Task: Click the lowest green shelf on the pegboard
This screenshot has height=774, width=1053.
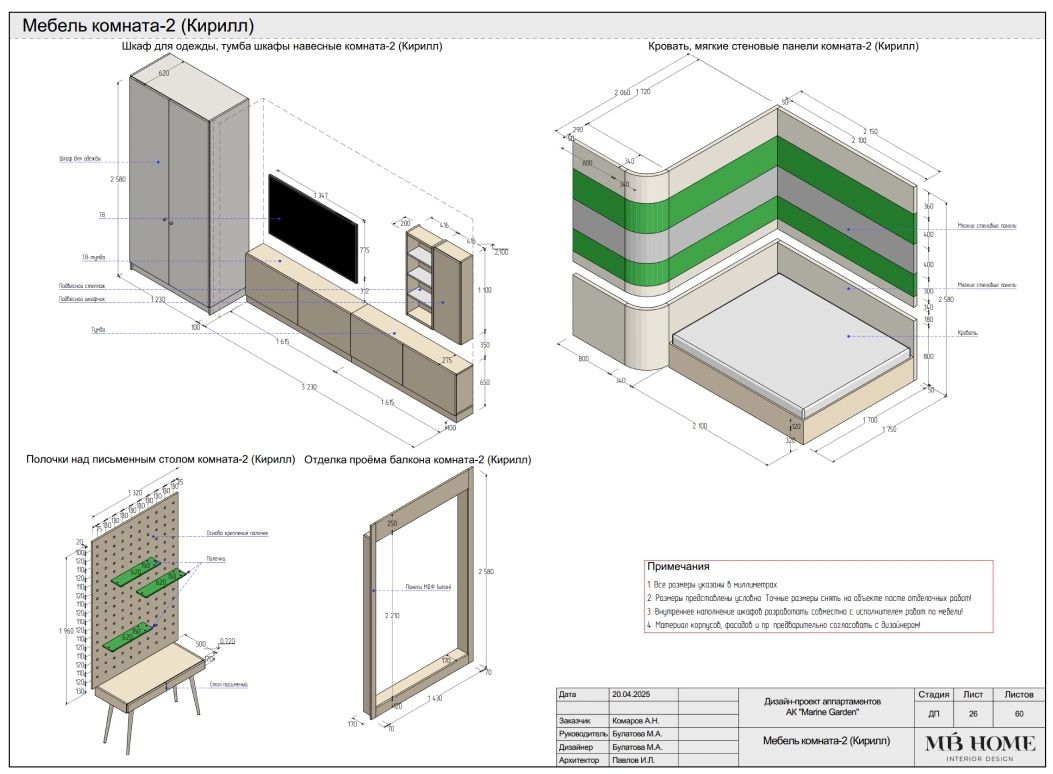Action: pos(128,638)
